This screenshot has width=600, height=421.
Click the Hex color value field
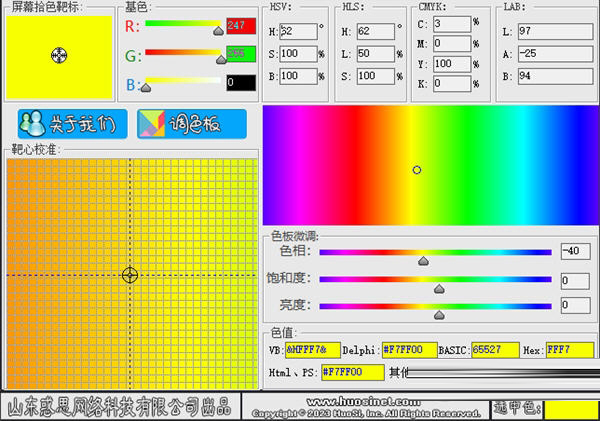tap(571, 351)
